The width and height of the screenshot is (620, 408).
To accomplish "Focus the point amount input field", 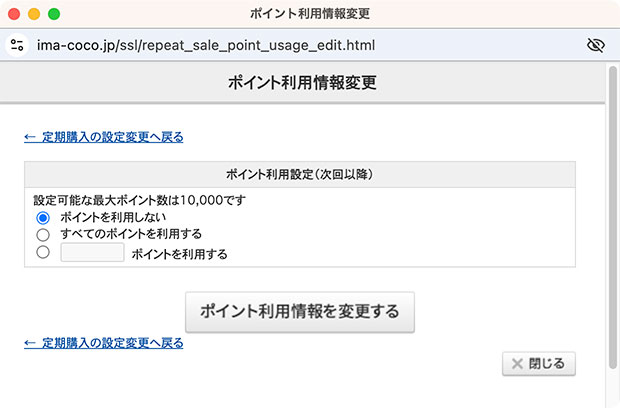I will coord(92,253).
